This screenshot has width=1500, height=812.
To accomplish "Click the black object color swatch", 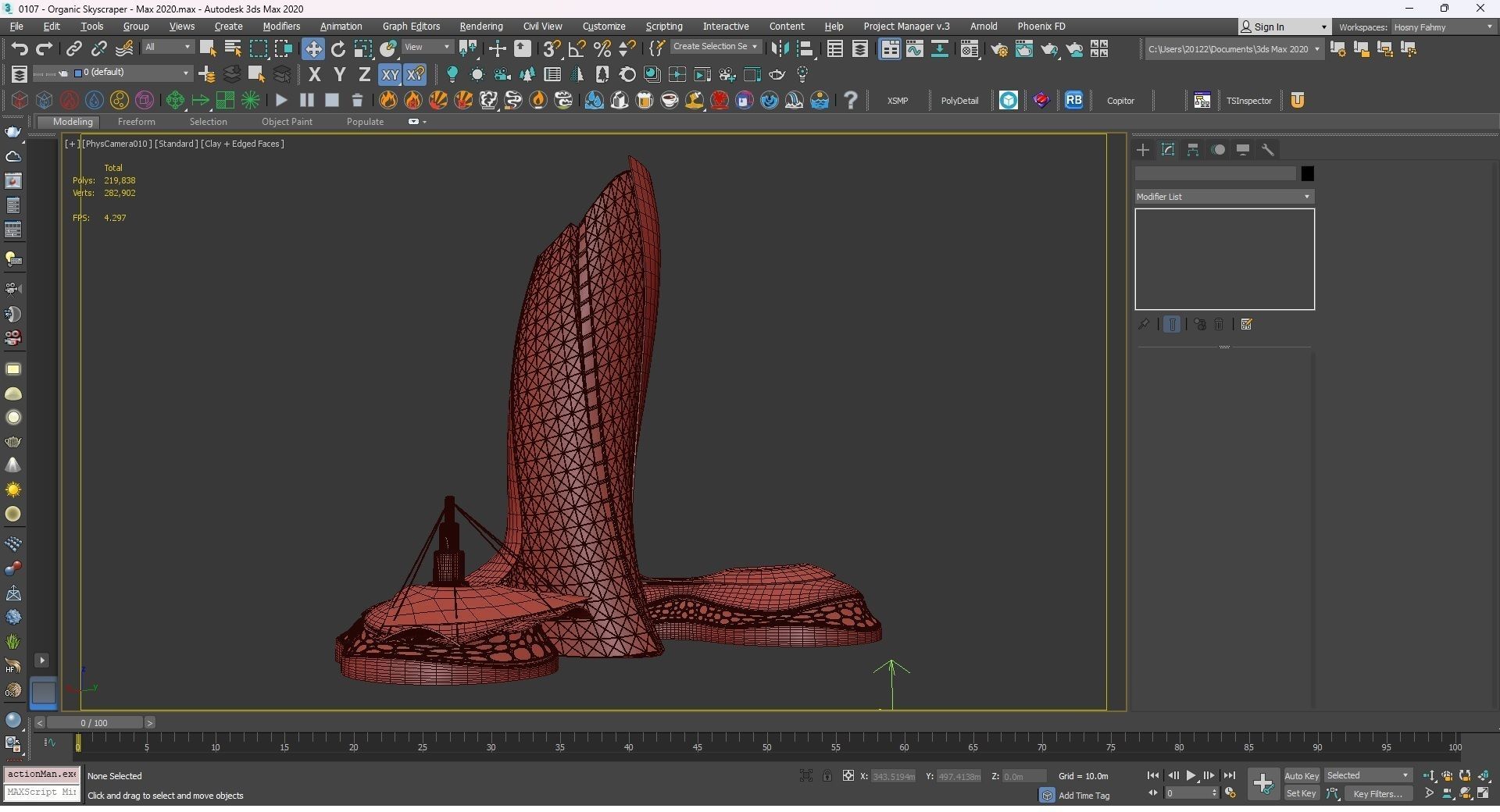I will click(x=1307, y=174).
